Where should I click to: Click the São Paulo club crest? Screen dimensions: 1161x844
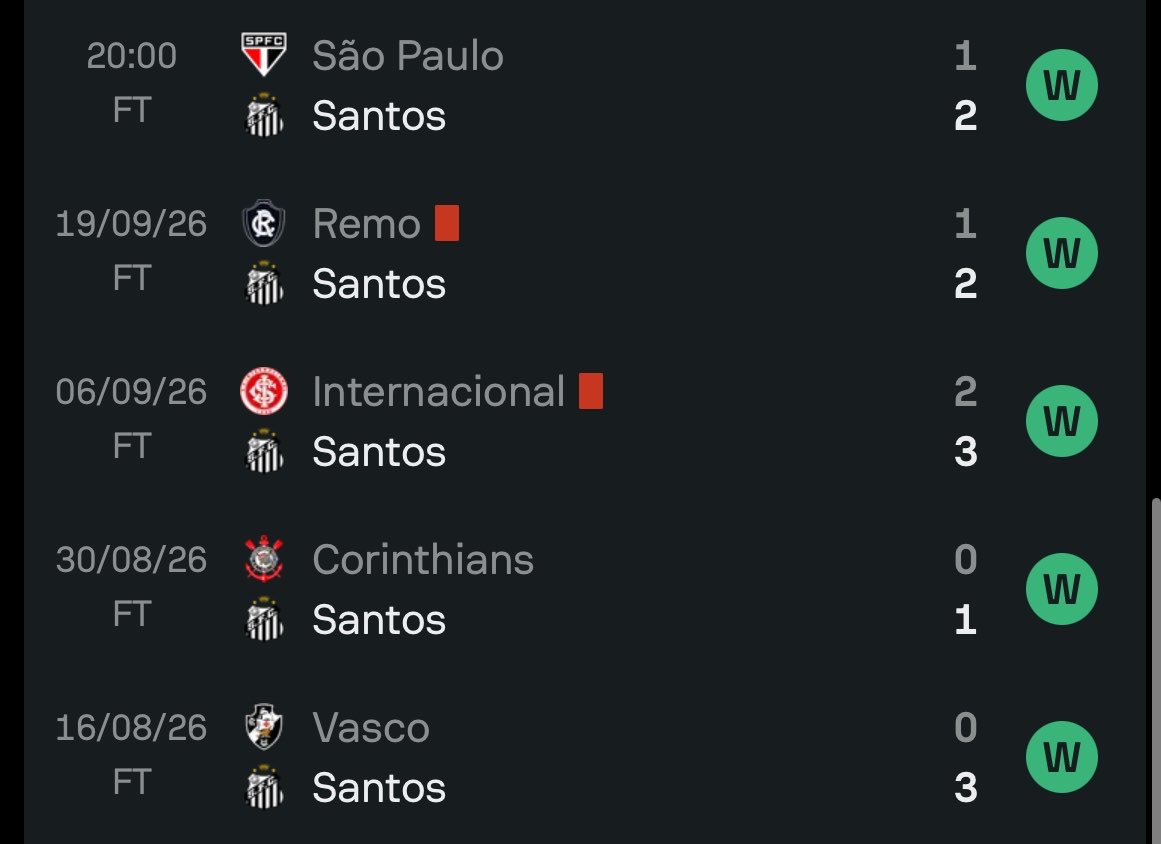coord(264,55)
